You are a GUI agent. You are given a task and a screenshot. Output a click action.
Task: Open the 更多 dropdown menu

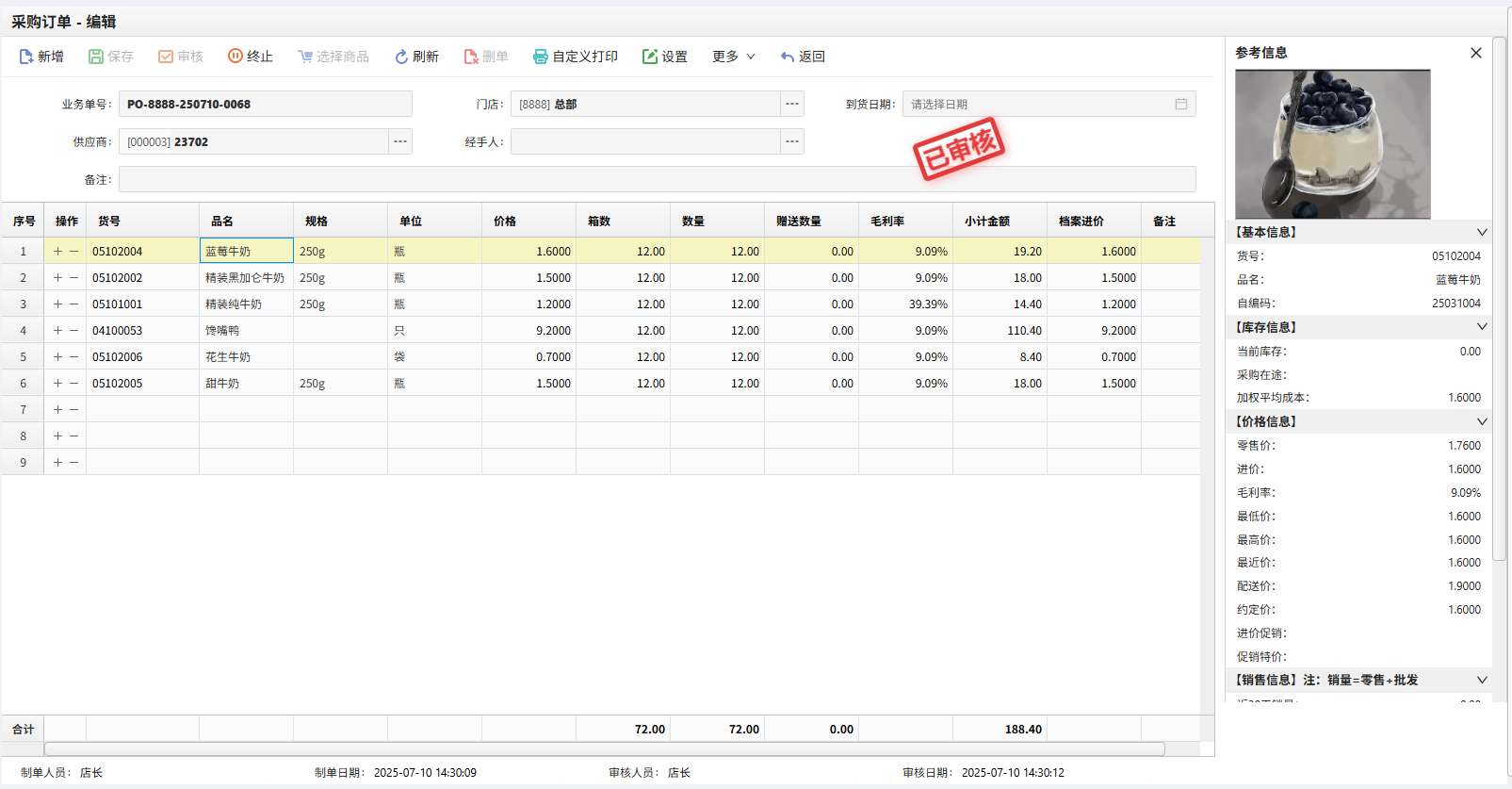[734, 57]
